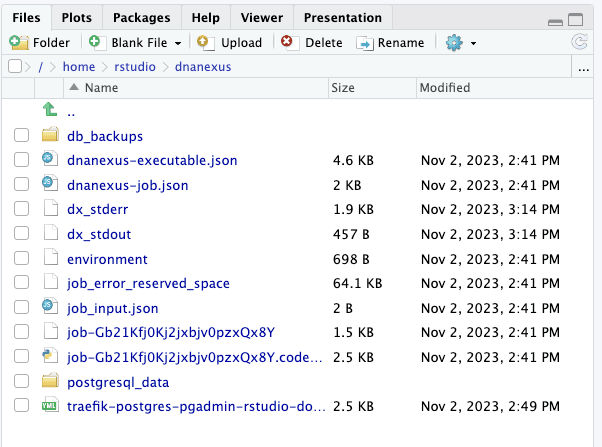Open the path ellipsis go-to-directory button
The width and height of the screenshot is (602, 447).
tap(584, 68)
